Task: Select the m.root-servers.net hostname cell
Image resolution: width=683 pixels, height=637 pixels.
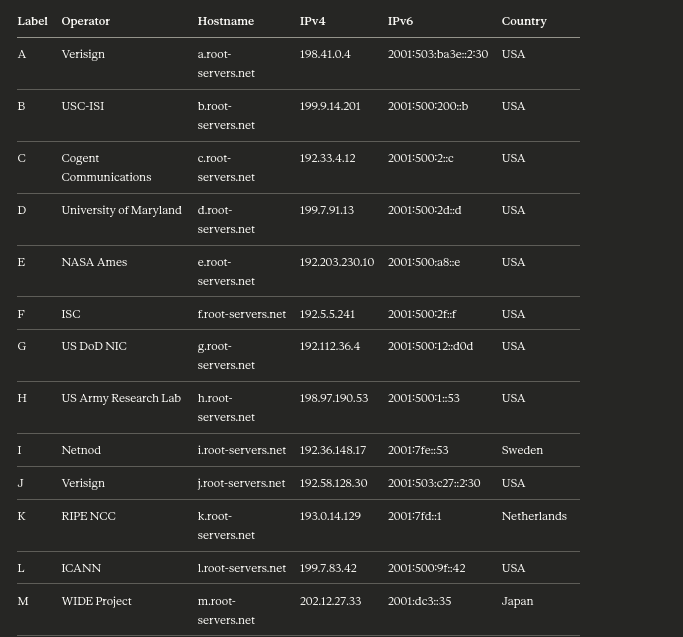Action: pos(226,610)
